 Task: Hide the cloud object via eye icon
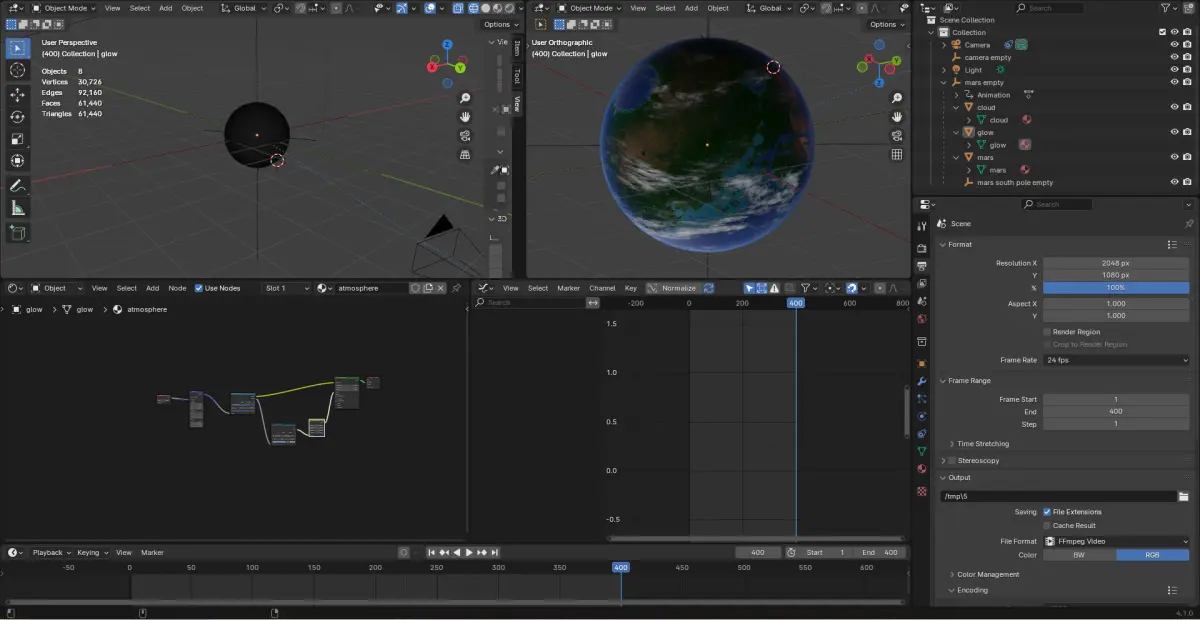coord(1175,107)
